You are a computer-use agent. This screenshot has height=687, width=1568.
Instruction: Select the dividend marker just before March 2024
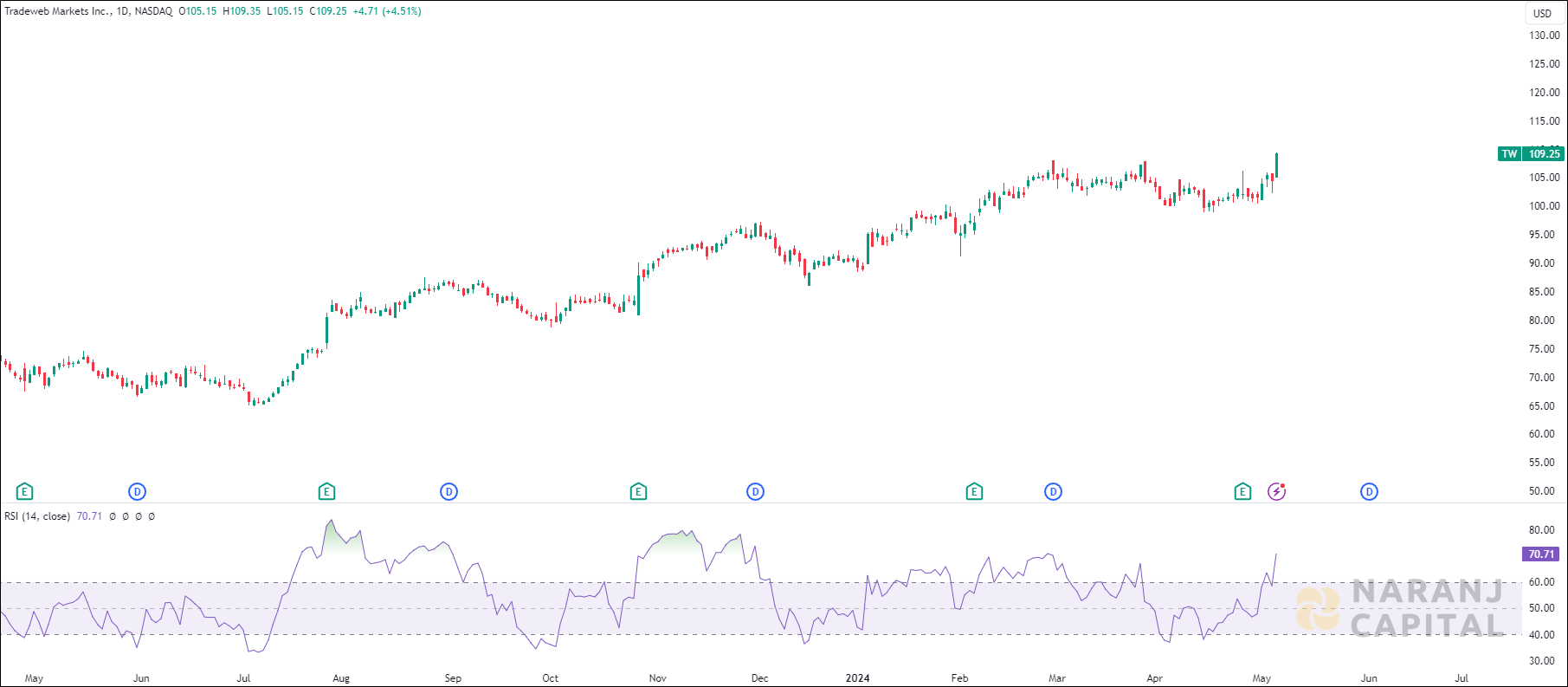[x=1053, y=492]
